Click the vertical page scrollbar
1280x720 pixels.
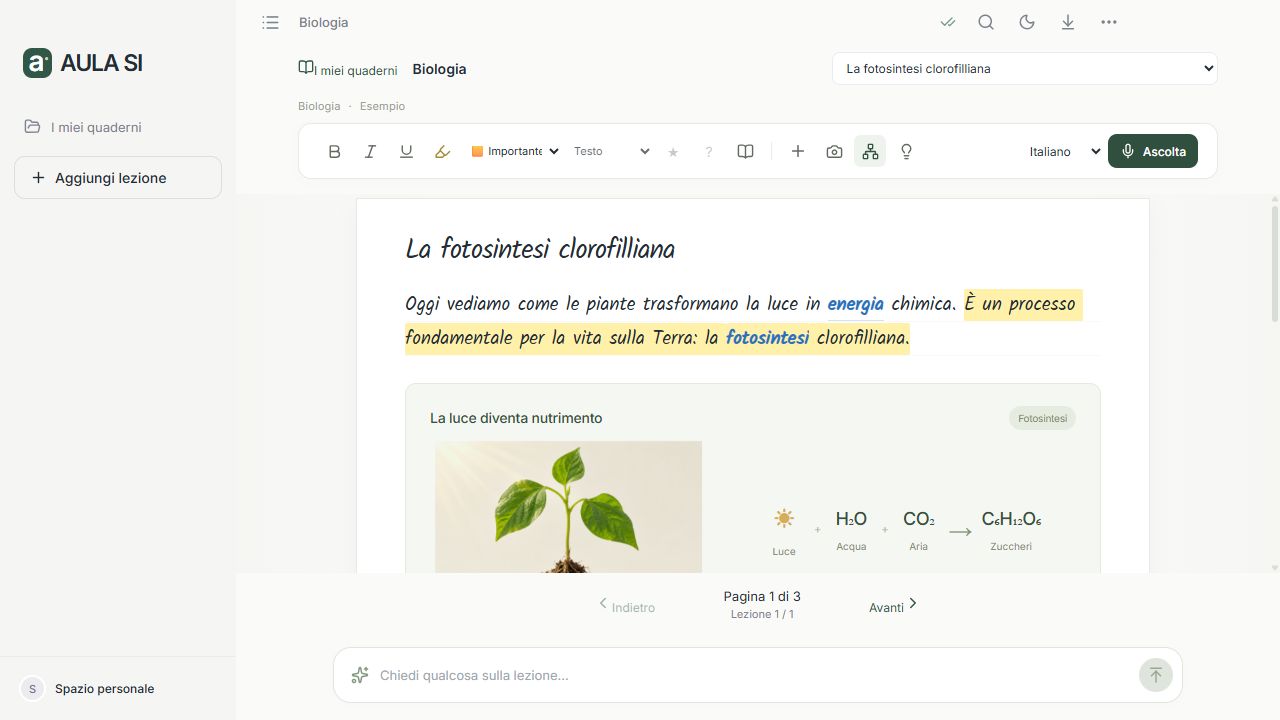[x=1274, y=264]
